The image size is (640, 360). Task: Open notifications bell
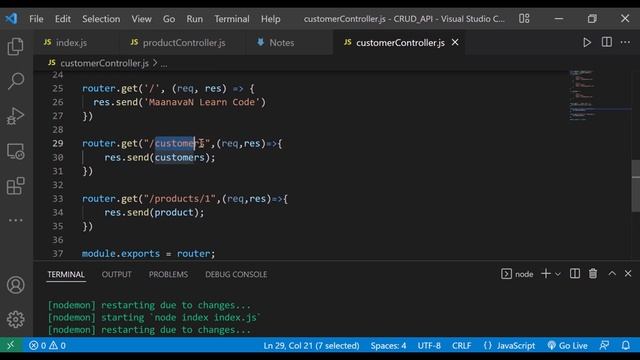click(x=625, y=345)
